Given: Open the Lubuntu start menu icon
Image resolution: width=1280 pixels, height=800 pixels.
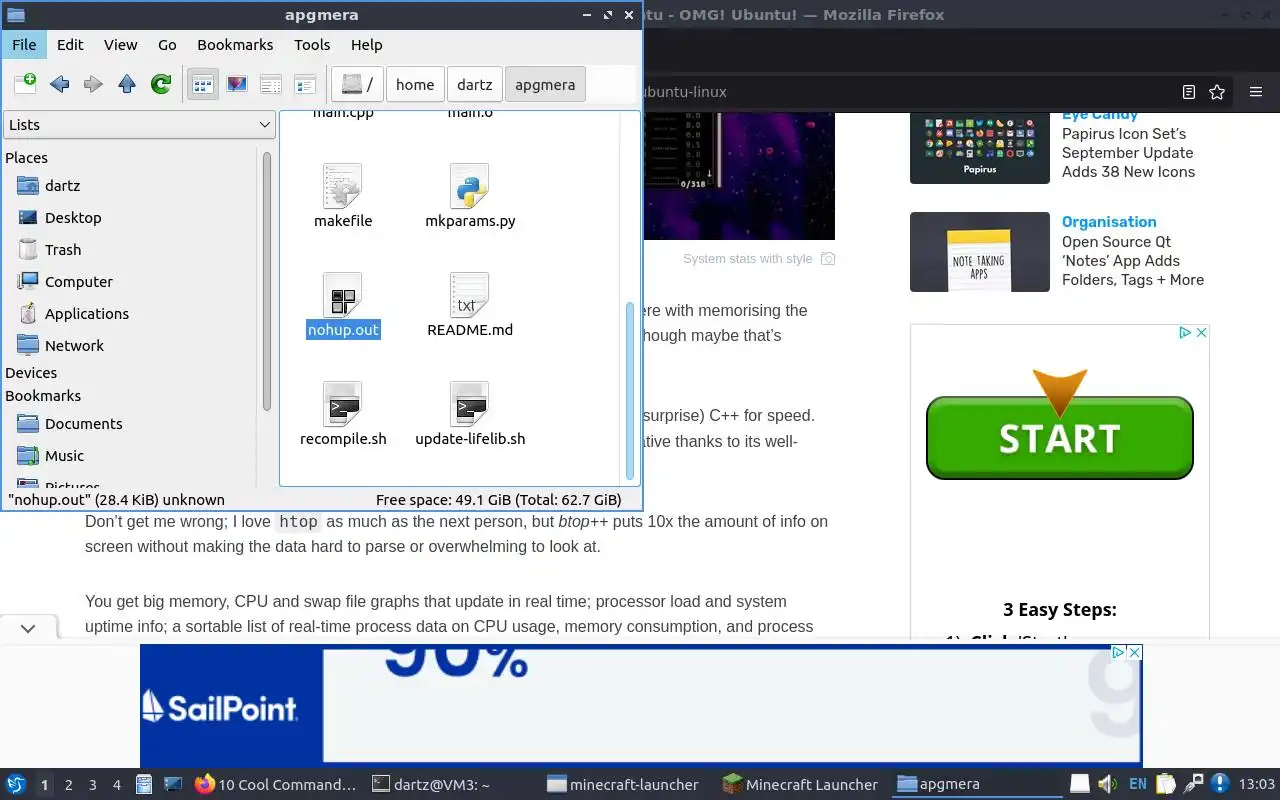Looking at the screenshot, I should [x=16, y=785].
